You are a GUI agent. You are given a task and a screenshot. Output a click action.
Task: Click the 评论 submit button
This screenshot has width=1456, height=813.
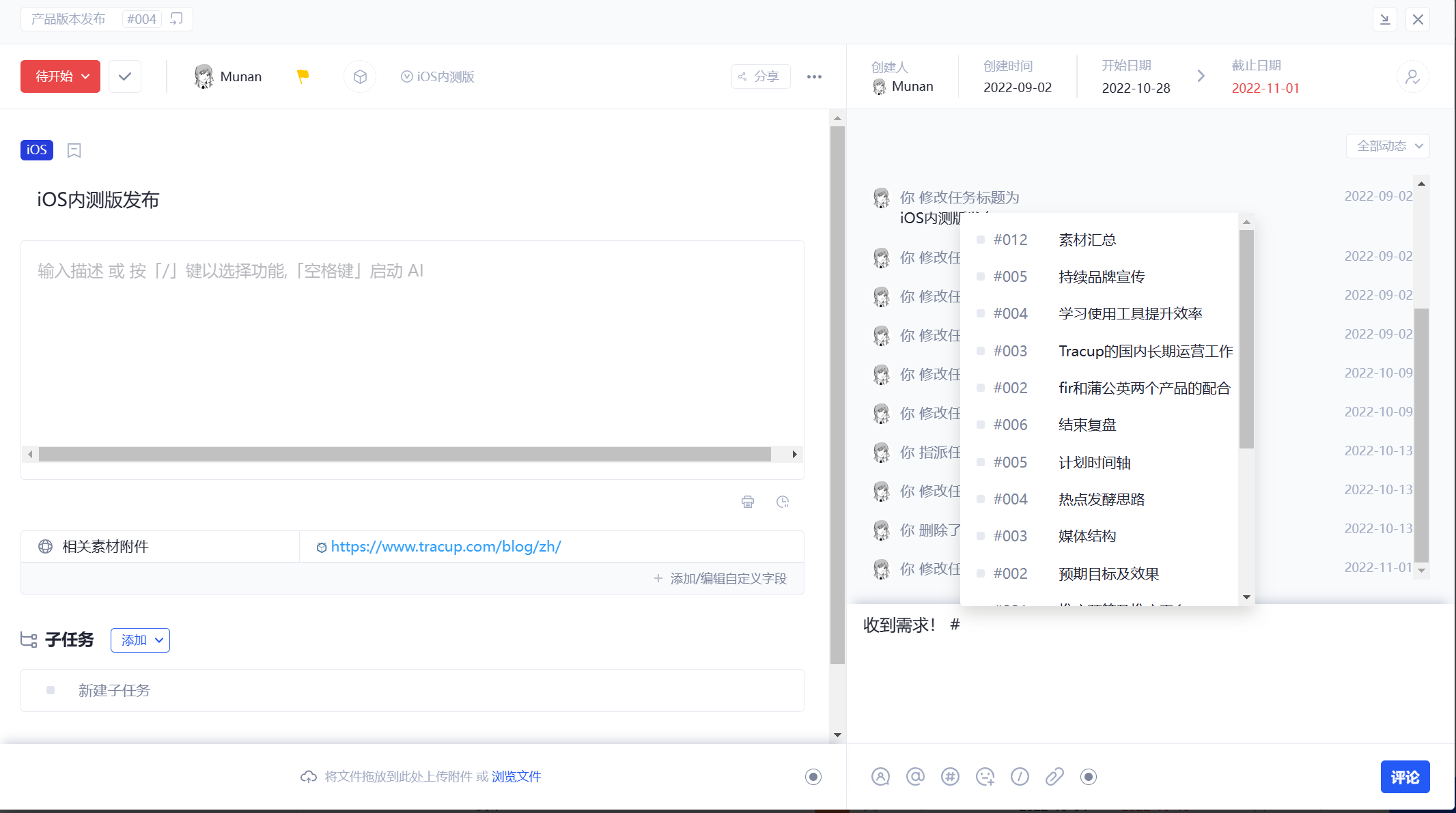(x=1405, y=777)
